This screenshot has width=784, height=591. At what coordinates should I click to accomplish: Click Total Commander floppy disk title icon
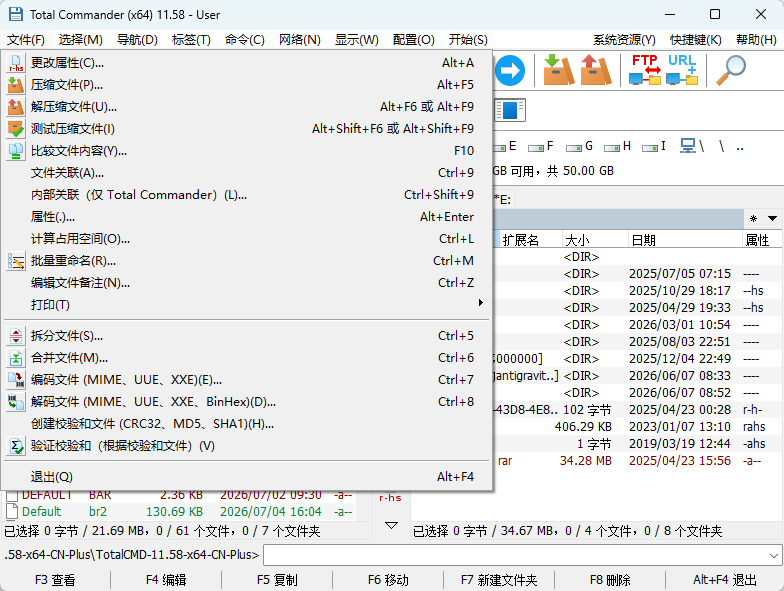coord(16,14)
